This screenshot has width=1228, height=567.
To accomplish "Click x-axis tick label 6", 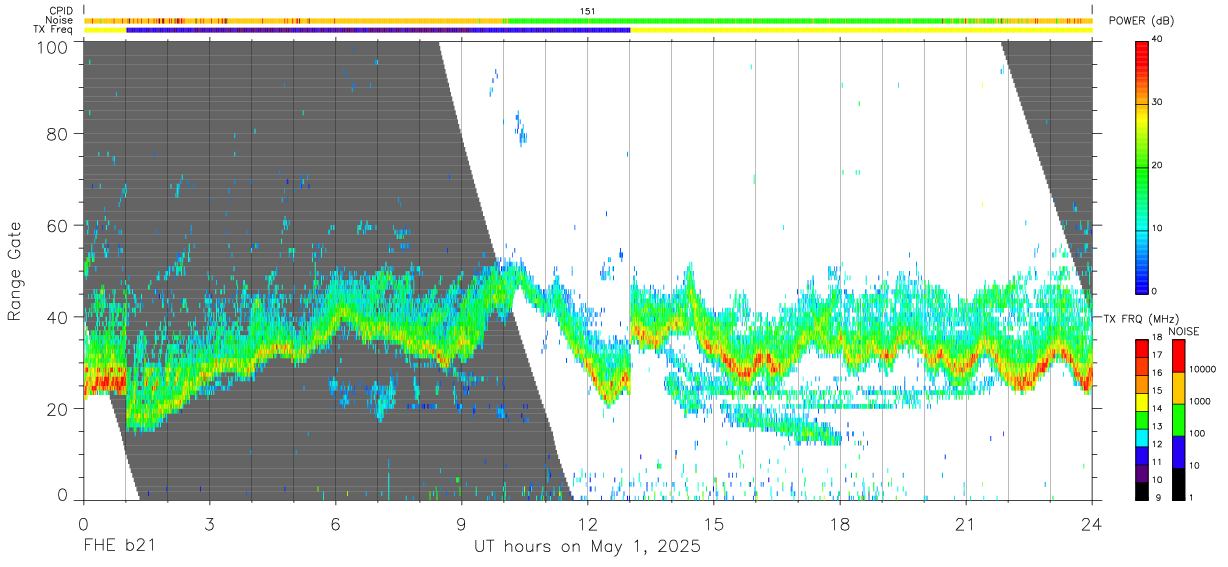I will click(335, 523).
